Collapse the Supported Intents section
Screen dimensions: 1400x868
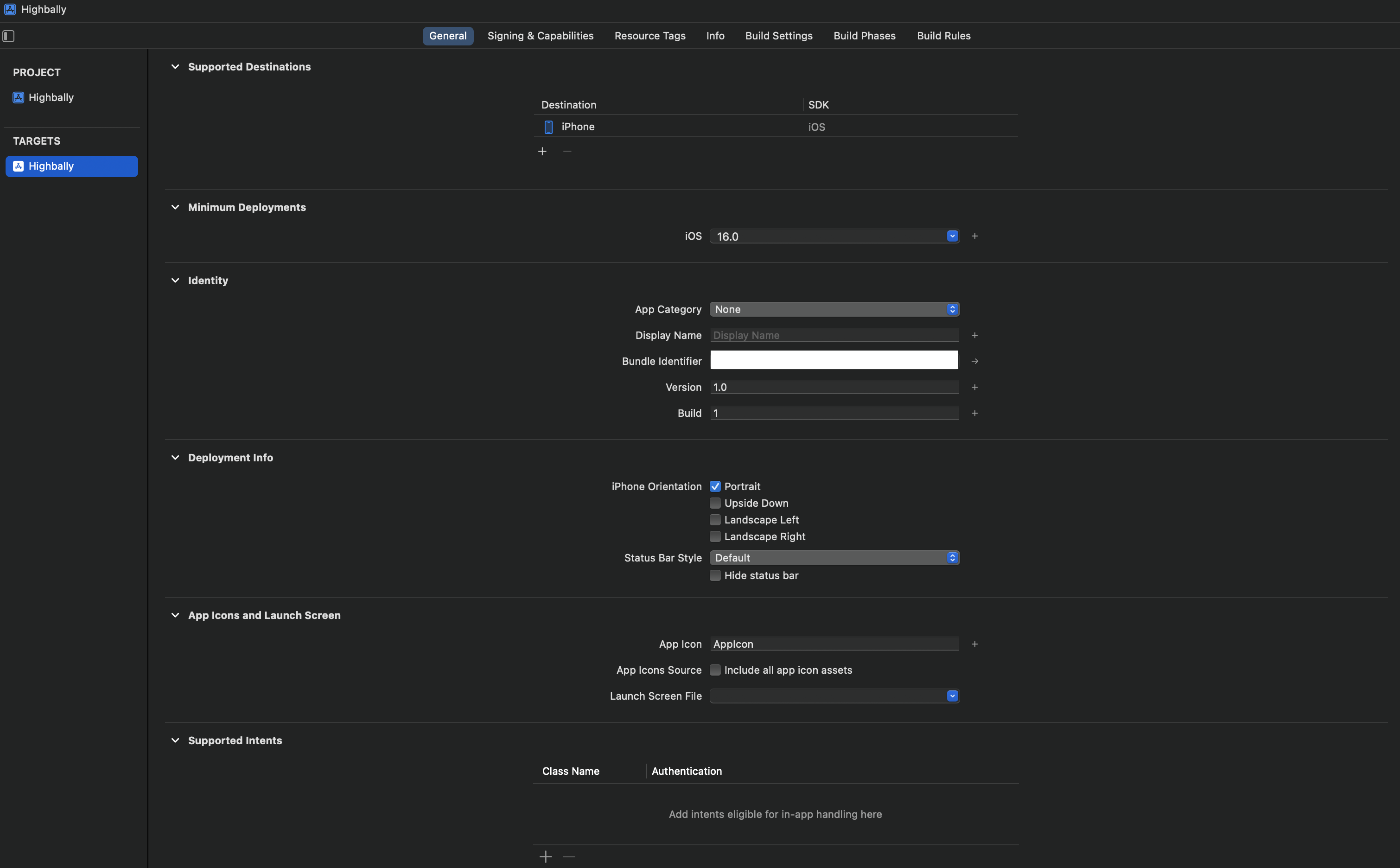click(x=175, y=740)
